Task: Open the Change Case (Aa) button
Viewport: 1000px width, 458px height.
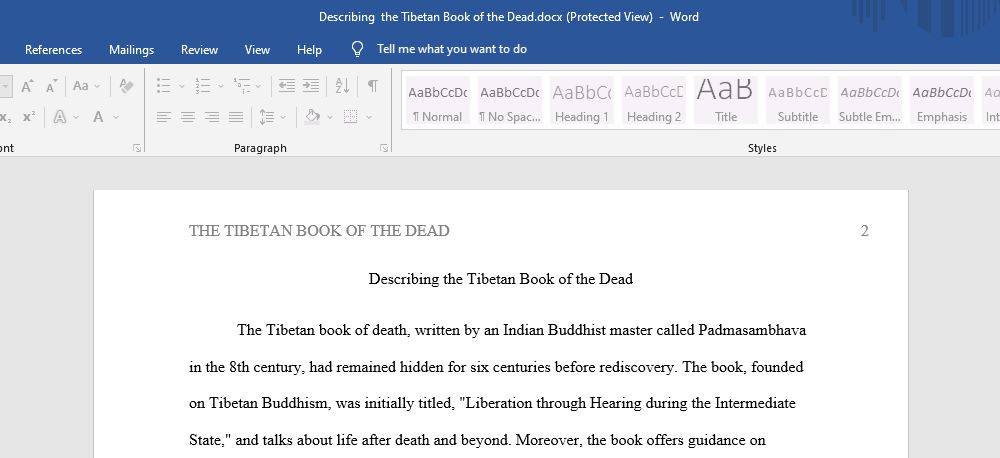Action: [x=81, y=86]
